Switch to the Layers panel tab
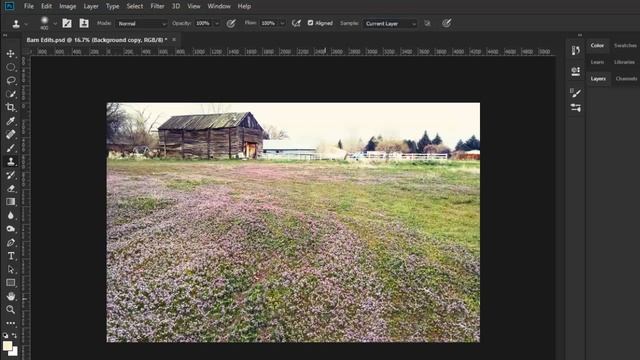The width and height of the screenshot is (640, 360). 598,78
